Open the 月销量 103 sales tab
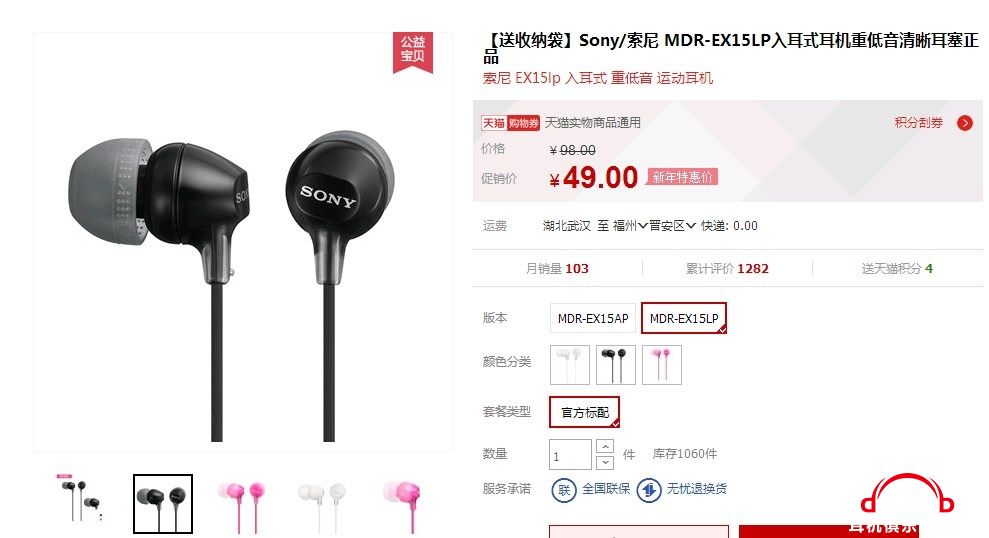 pyautogui.click(x=557, y=269)
